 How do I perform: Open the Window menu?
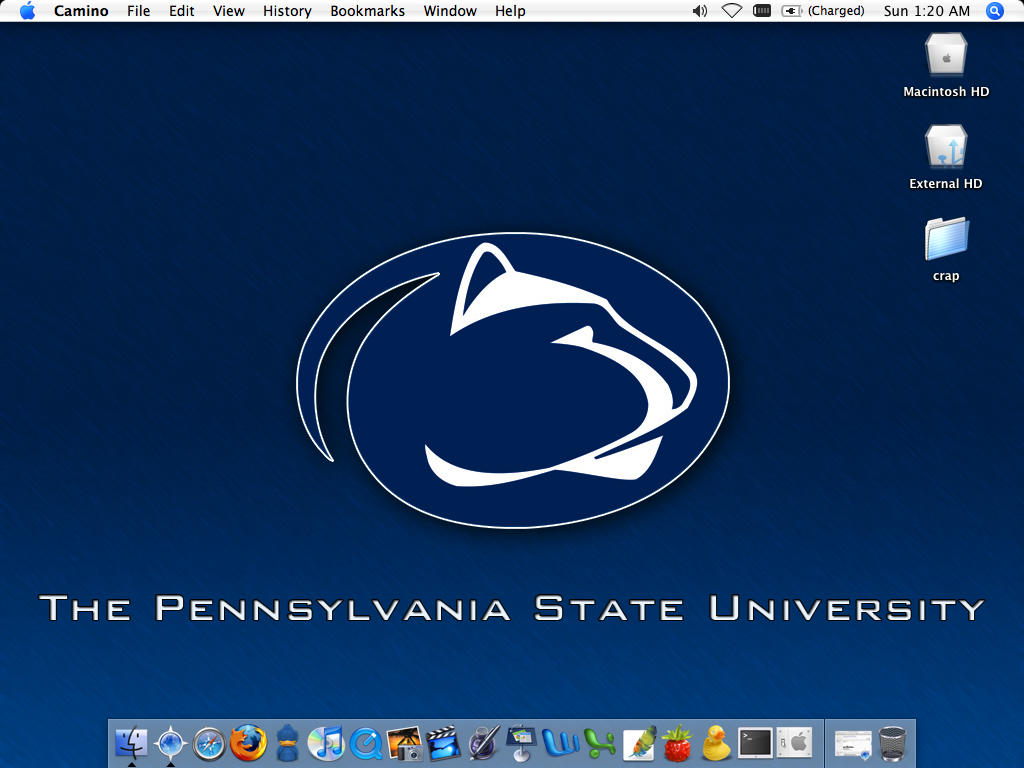pos(450,11)
